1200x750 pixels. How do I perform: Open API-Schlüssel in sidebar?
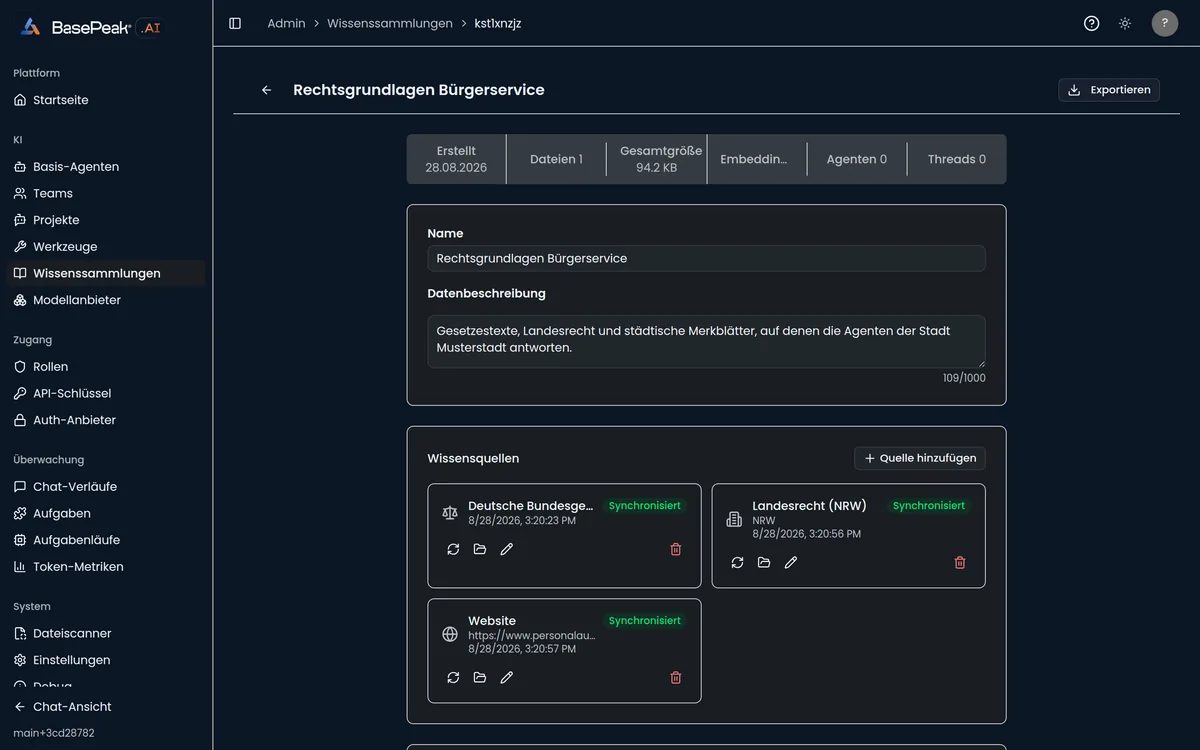tap(106, 393)
